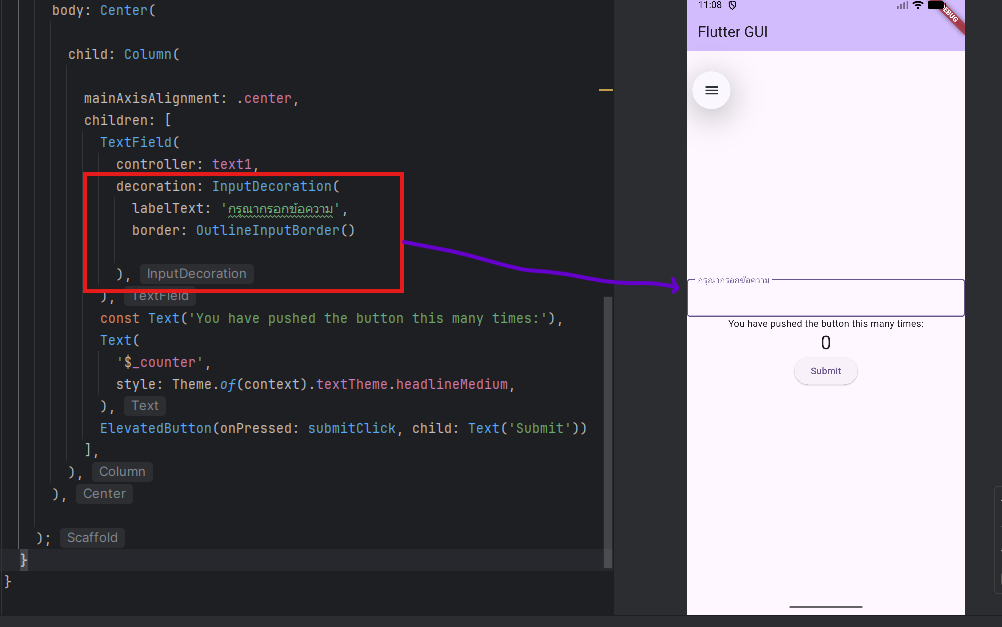Click the InputDecoration closing inlay hint
Viewport: 1002px width, 627px height.
(196, 274)
